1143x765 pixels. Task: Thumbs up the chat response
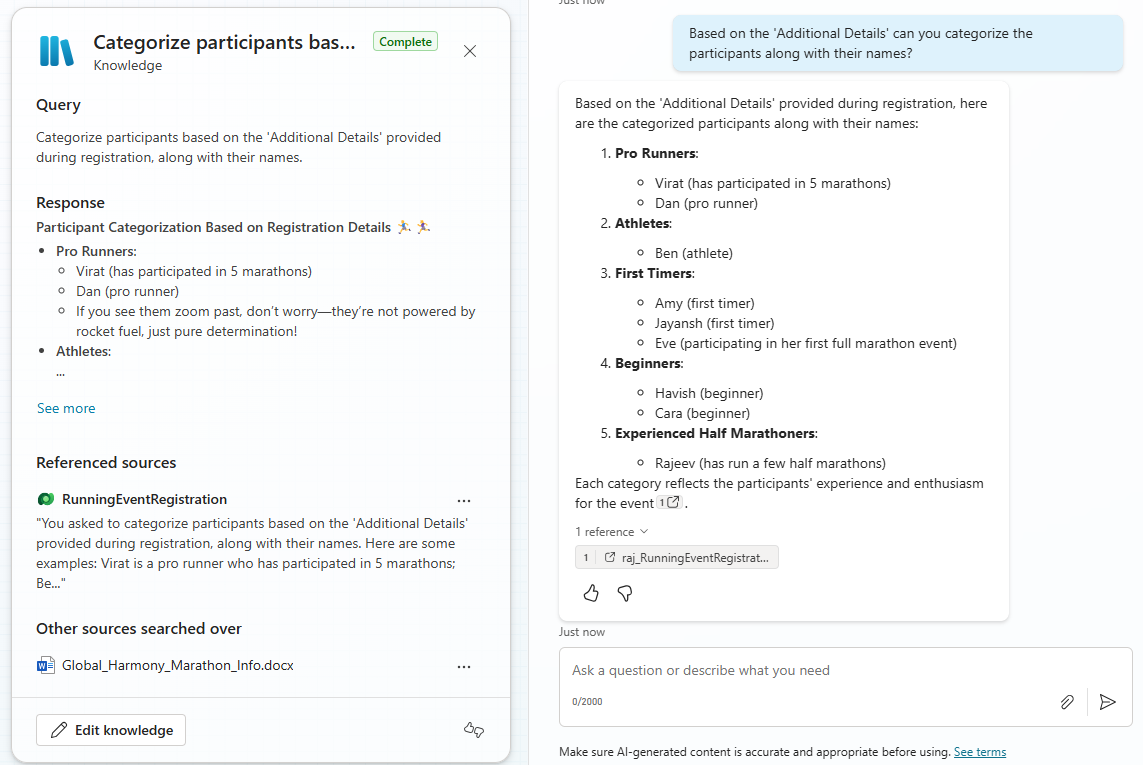[x=591, y=594]
